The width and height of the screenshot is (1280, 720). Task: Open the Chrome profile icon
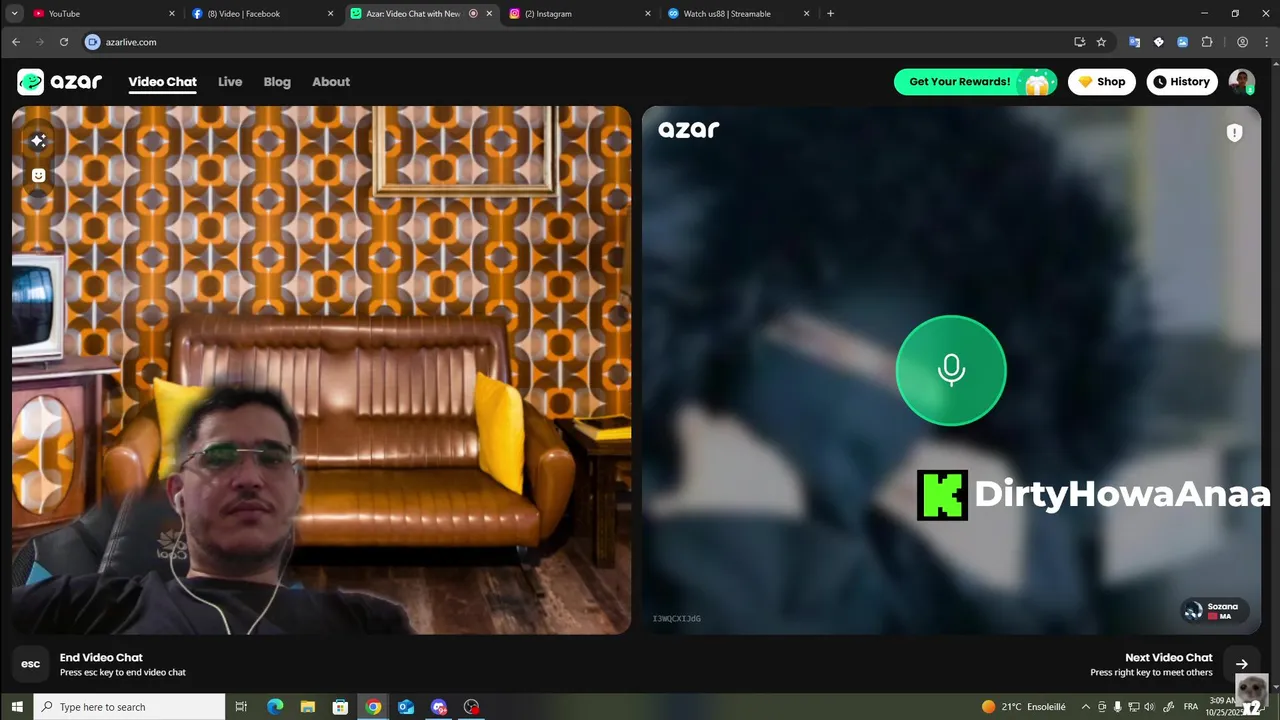coord(1242,42)
